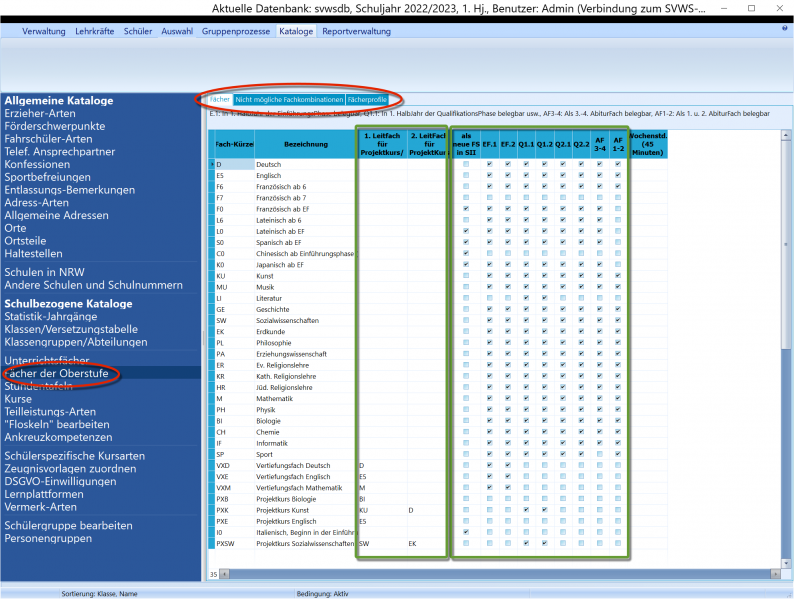
Task: Open Zeugnisvorlagen zuordnen
Action: pos(70,469)
